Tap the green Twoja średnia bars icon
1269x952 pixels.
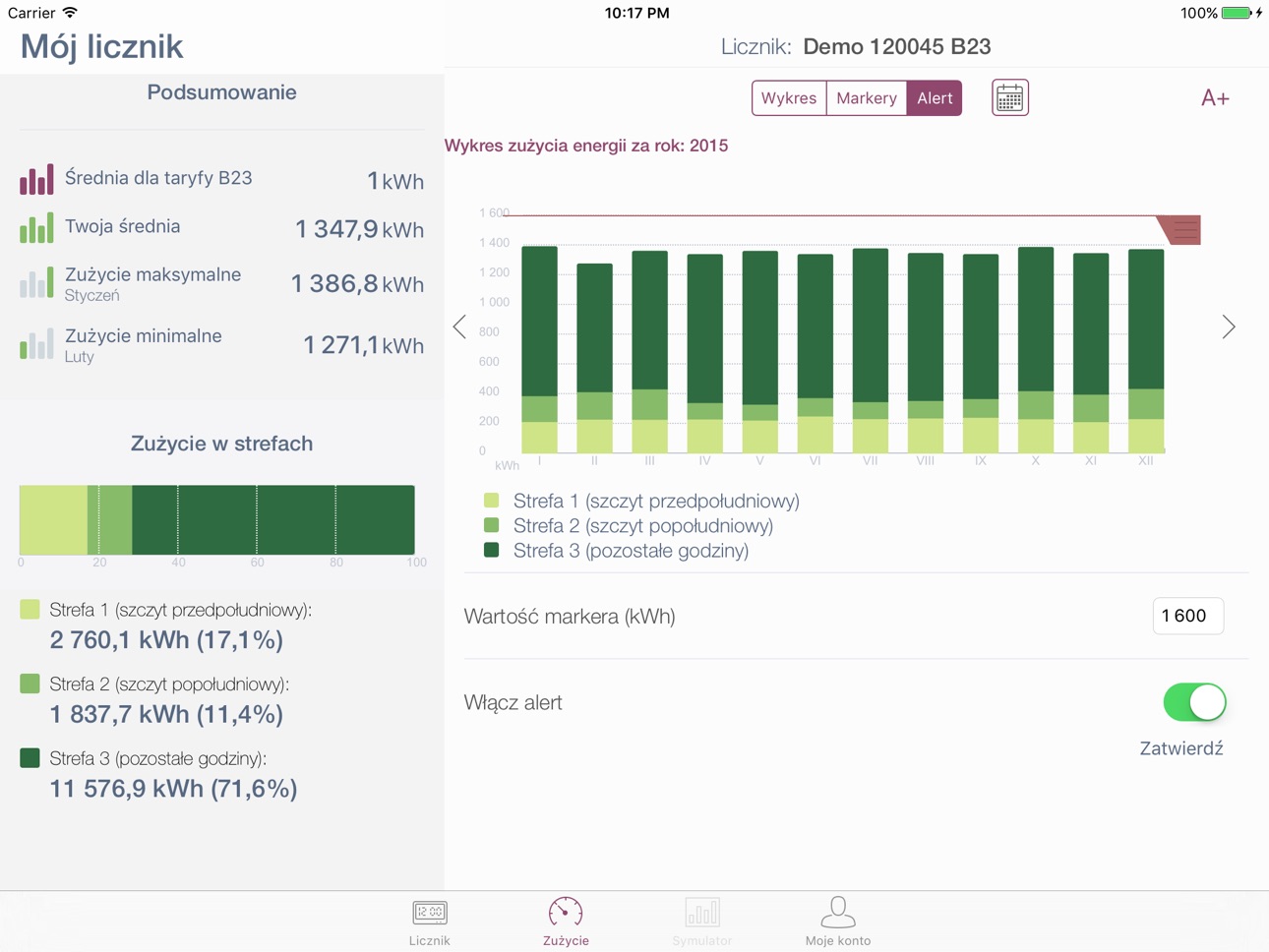(36, 227)
